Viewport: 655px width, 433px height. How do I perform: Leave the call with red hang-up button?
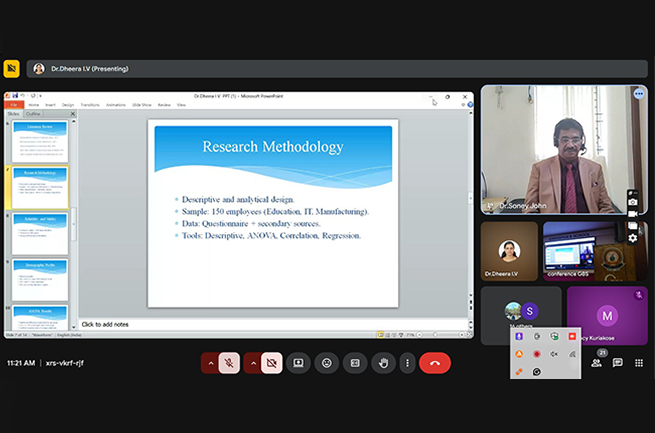point(435,363)
